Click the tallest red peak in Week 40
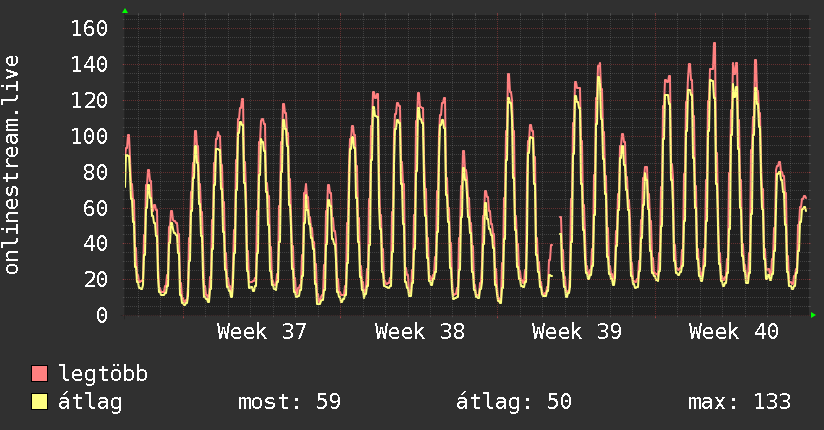Screen dimensions: 824x430 (714, 45)
